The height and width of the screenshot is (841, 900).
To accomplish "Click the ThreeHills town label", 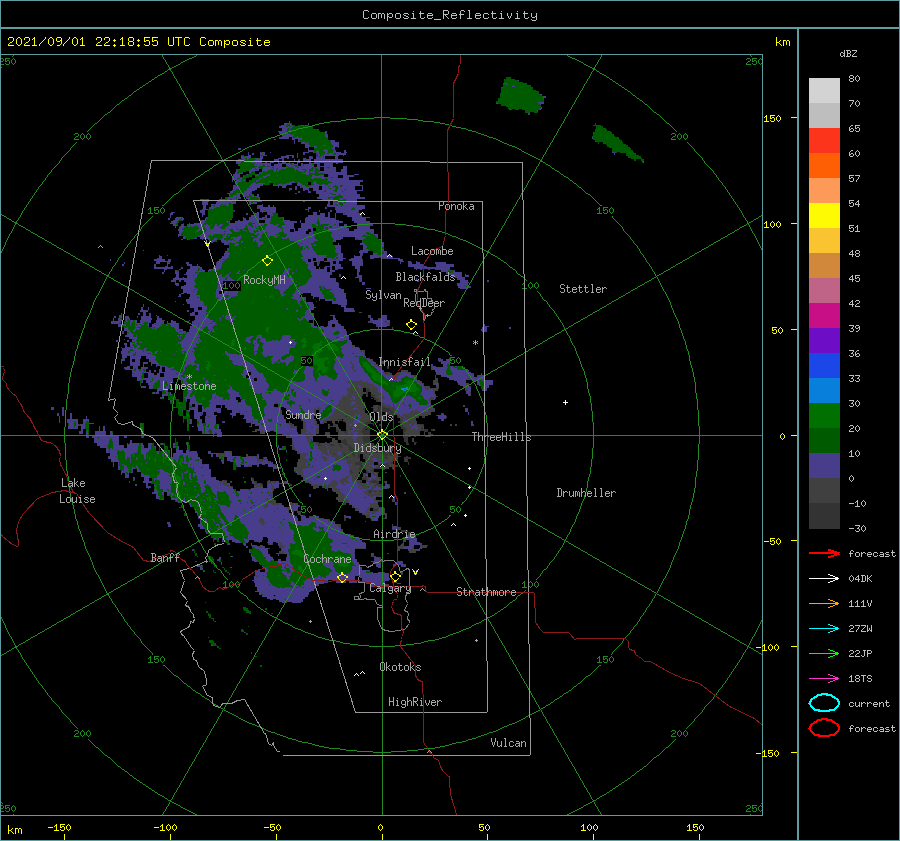I will click(x=501, y=437).
